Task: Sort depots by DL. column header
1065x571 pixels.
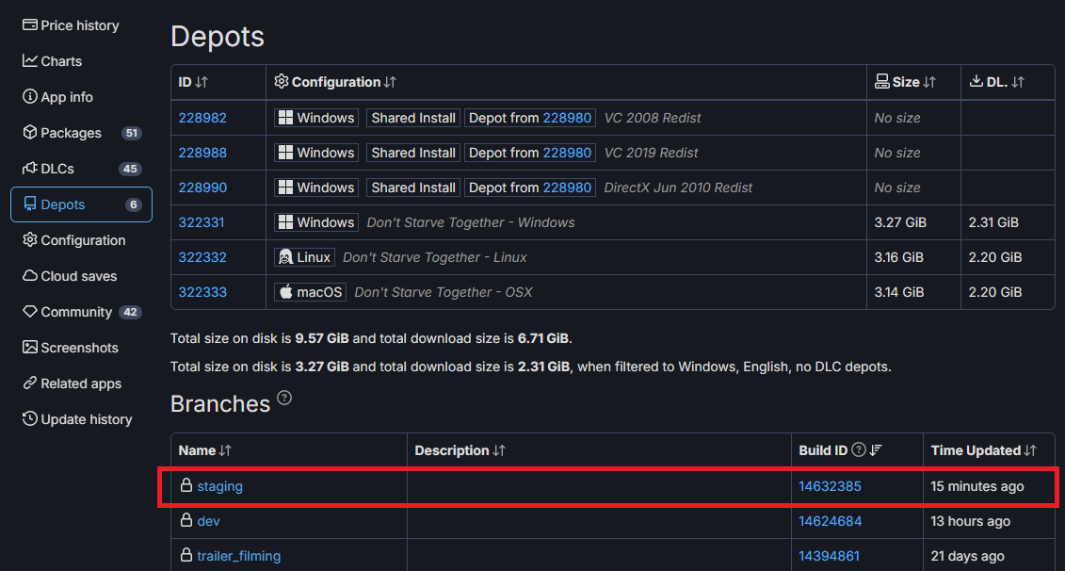Action: (x=997, y=82)
